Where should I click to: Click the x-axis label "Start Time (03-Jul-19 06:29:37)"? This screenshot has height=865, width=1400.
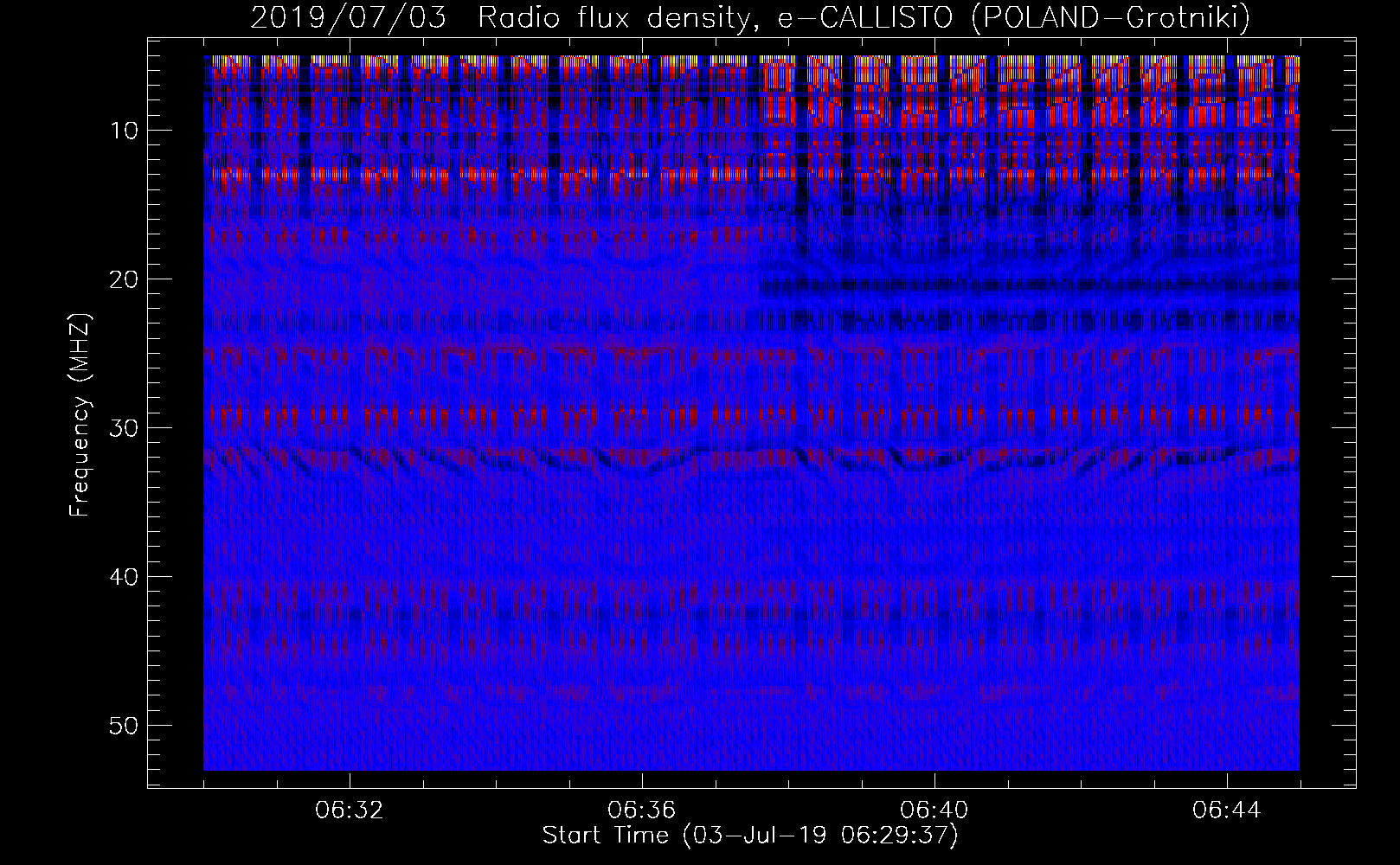click(750, 836)
